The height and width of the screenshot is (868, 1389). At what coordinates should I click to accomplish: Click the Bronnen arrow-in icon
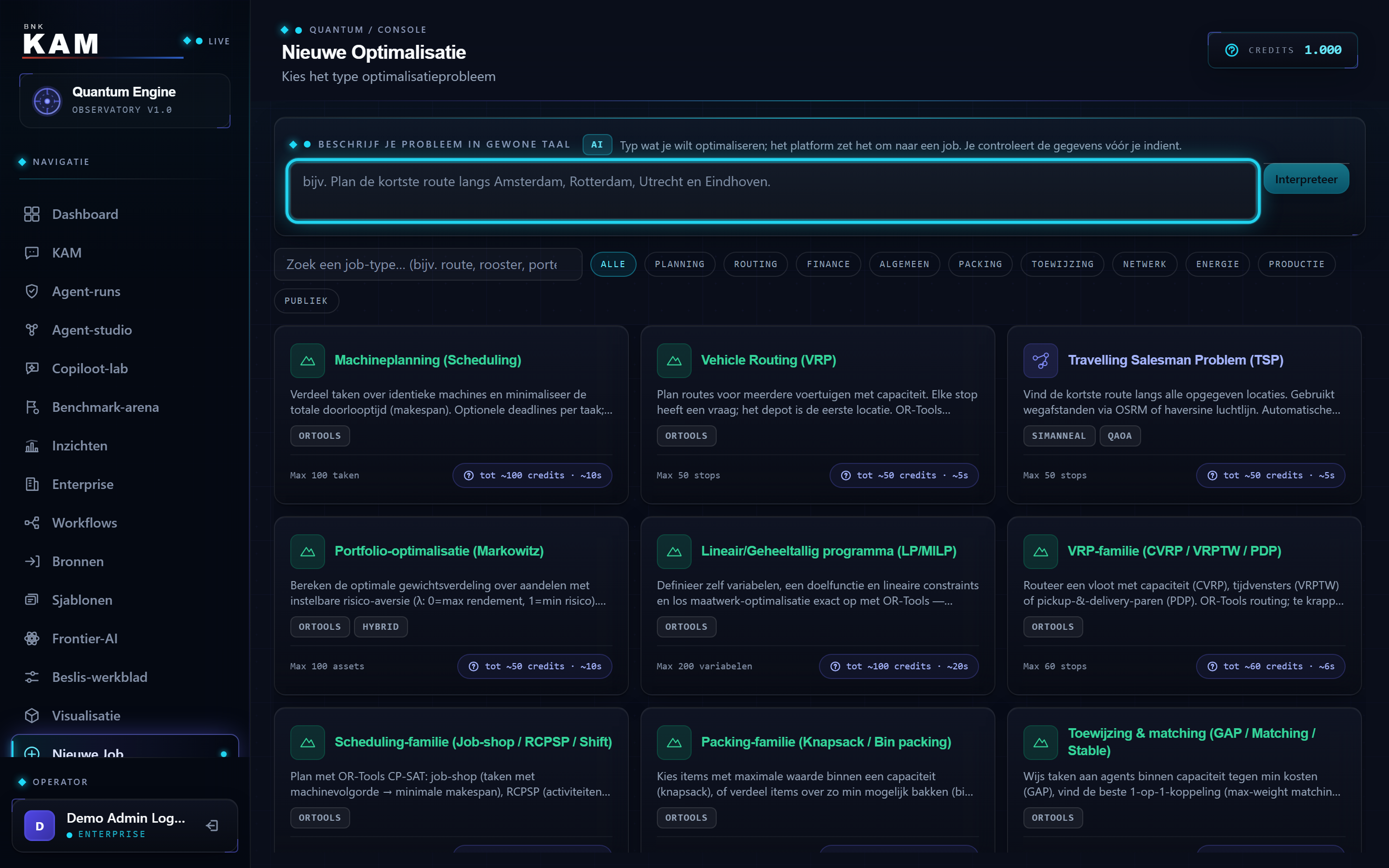coord(31,561)
